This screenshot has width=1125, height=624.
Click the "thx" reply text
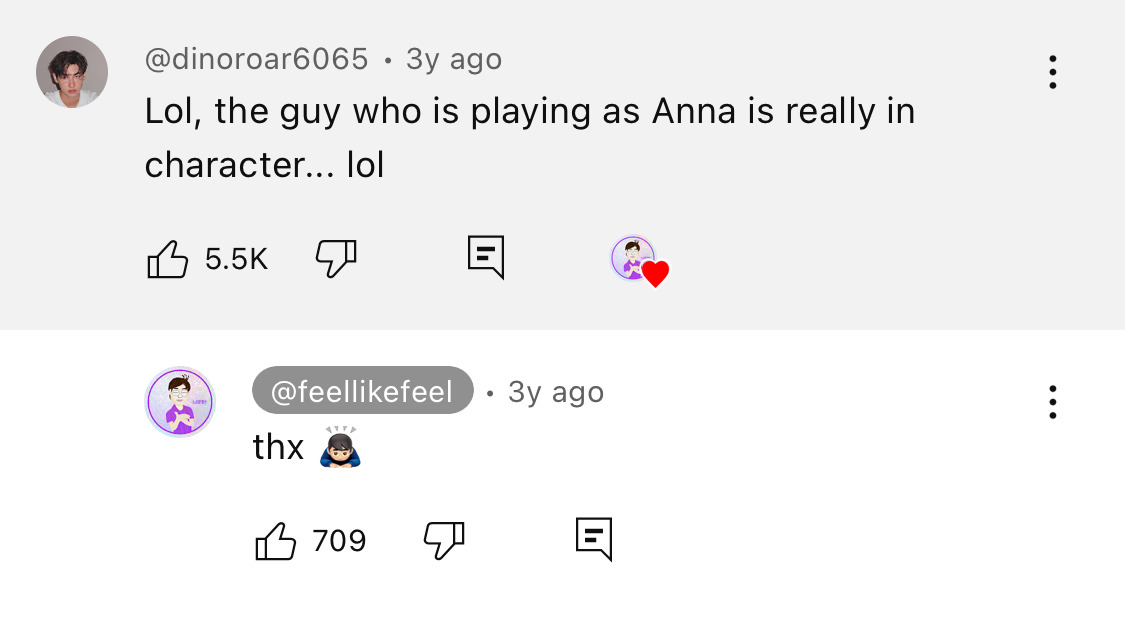[278, 447]
